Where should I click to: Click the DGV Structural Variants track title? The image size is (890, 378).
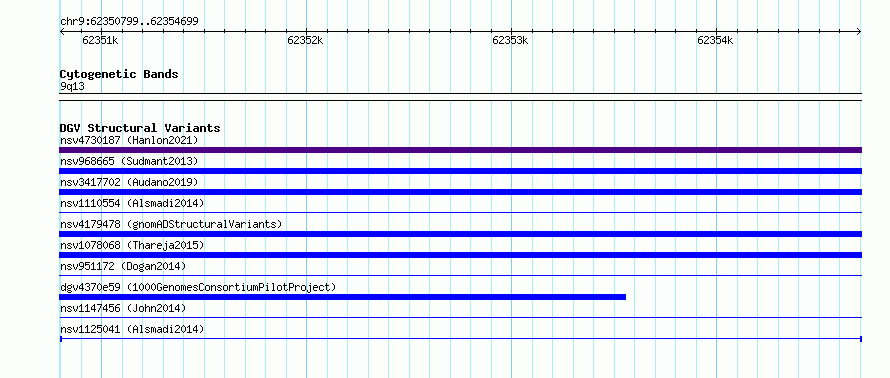pos(140,128)
